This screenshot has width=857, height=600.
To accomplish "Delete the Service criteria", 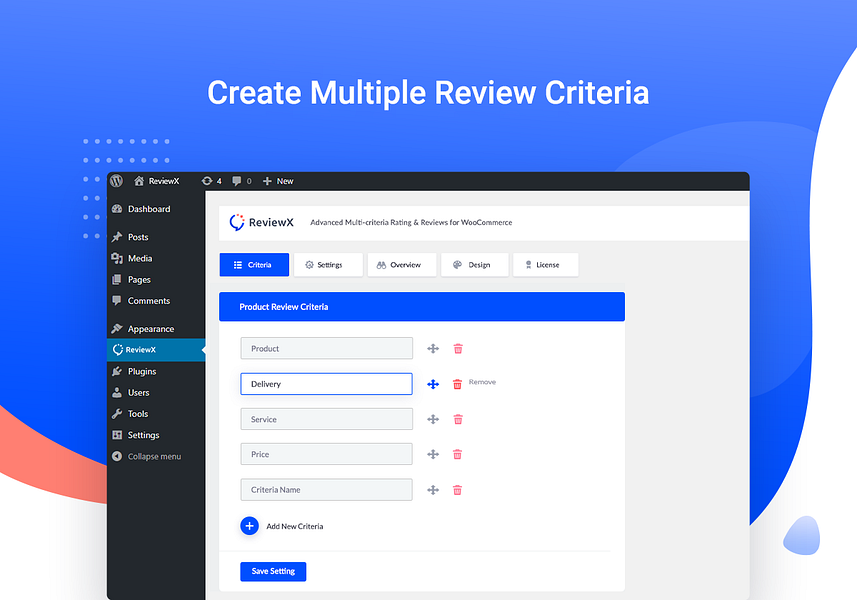I will click(x=458, y=419).
